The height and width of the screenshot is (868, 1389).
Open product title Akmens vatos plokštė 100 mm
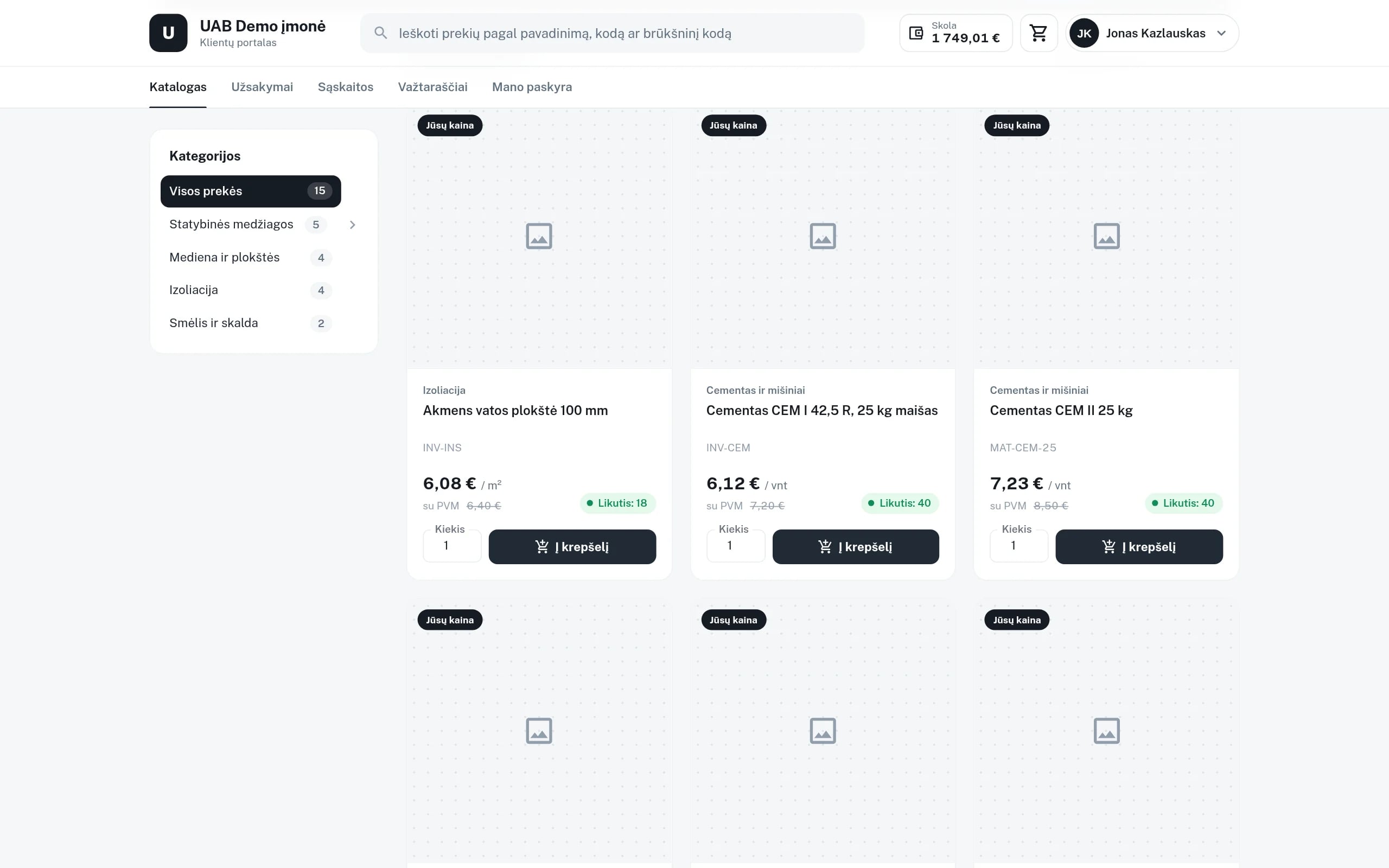pyautogui.click(x=515, y=411)
